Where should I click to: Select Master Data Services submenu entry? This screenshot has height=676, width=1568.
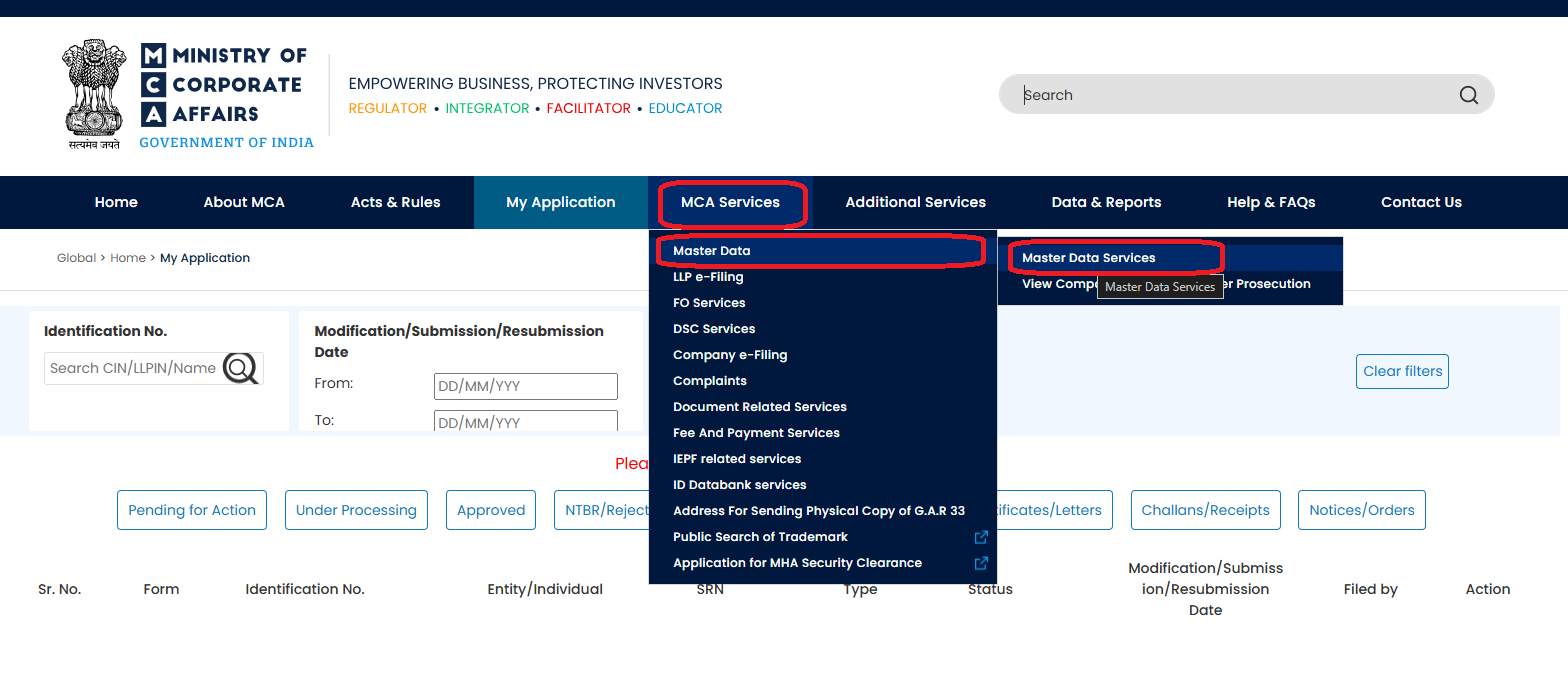1088,258
